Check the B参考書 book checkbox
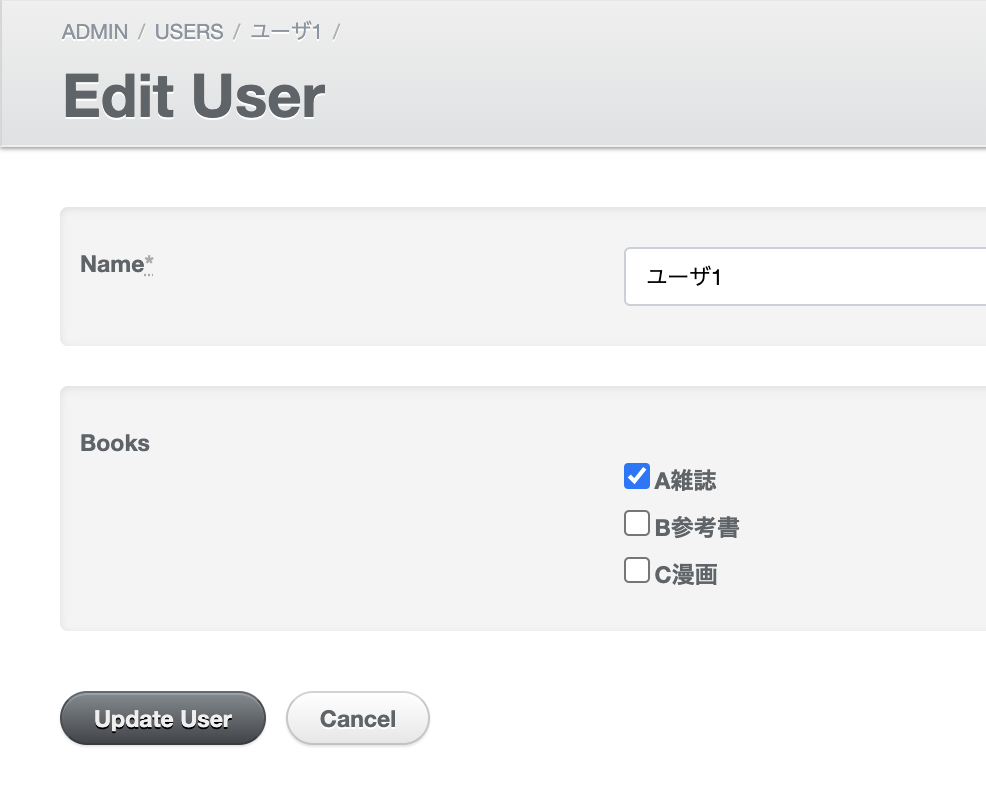The image size is (986, 810). [x=636, y=523]
